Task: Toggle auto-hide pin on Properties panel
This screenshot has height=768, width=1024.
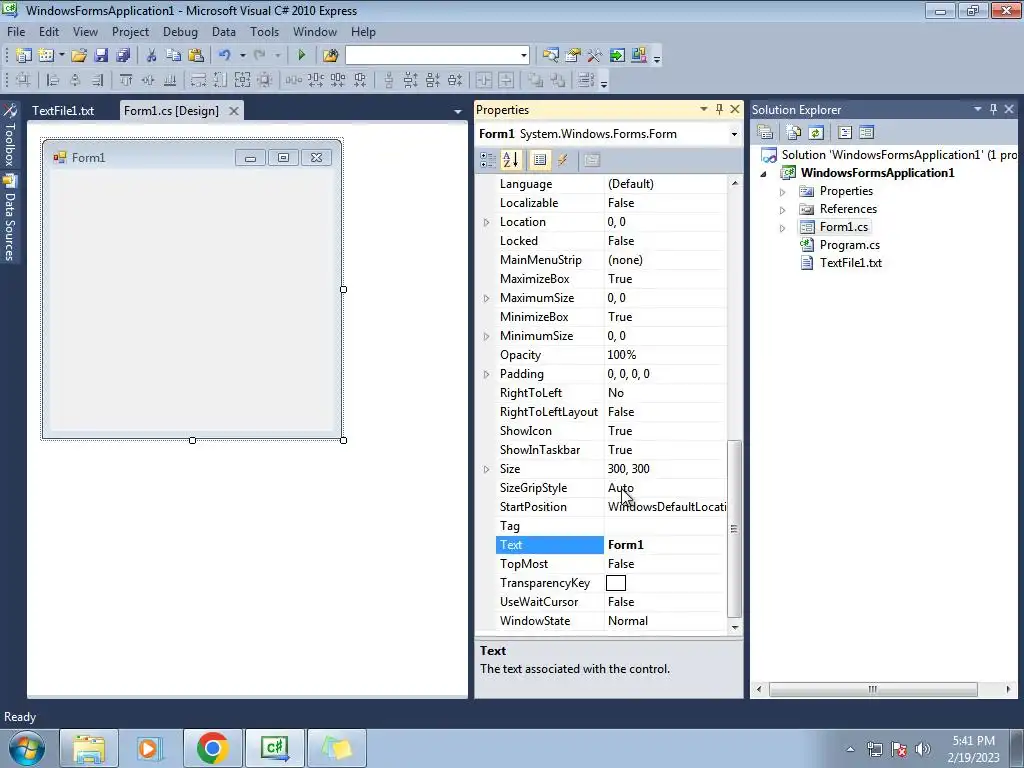Action: [719, 110]
